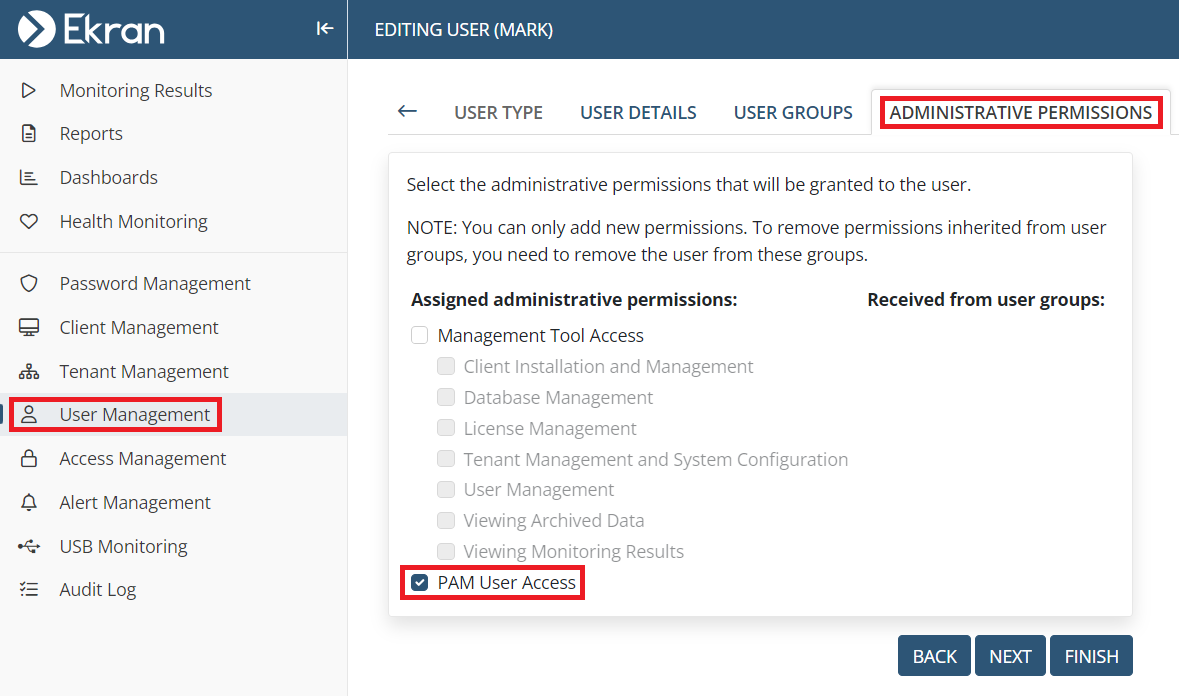Click the Next button
The height and width of the screenshot is (696, 1179).
1010,656
